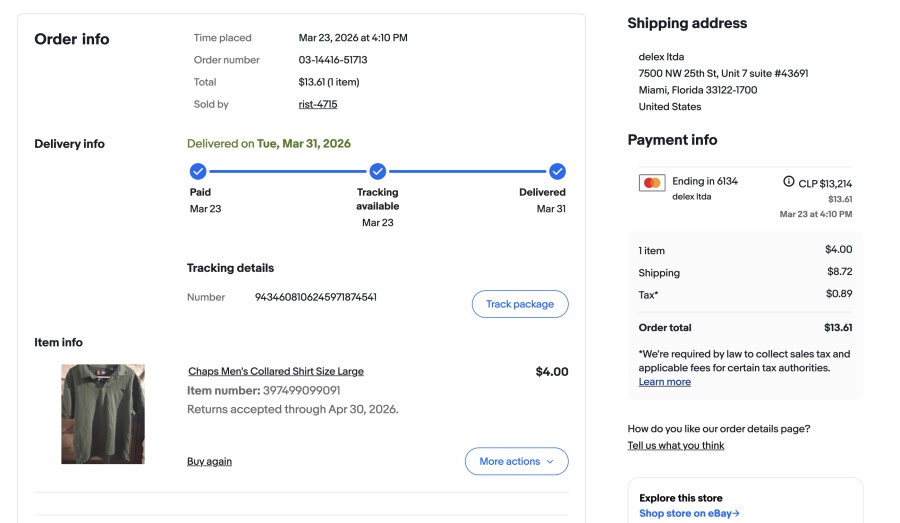Screen dimensions: 900x523
Task: Select the Buy again link
Action: pyautogui.click(x=209, y=461)
